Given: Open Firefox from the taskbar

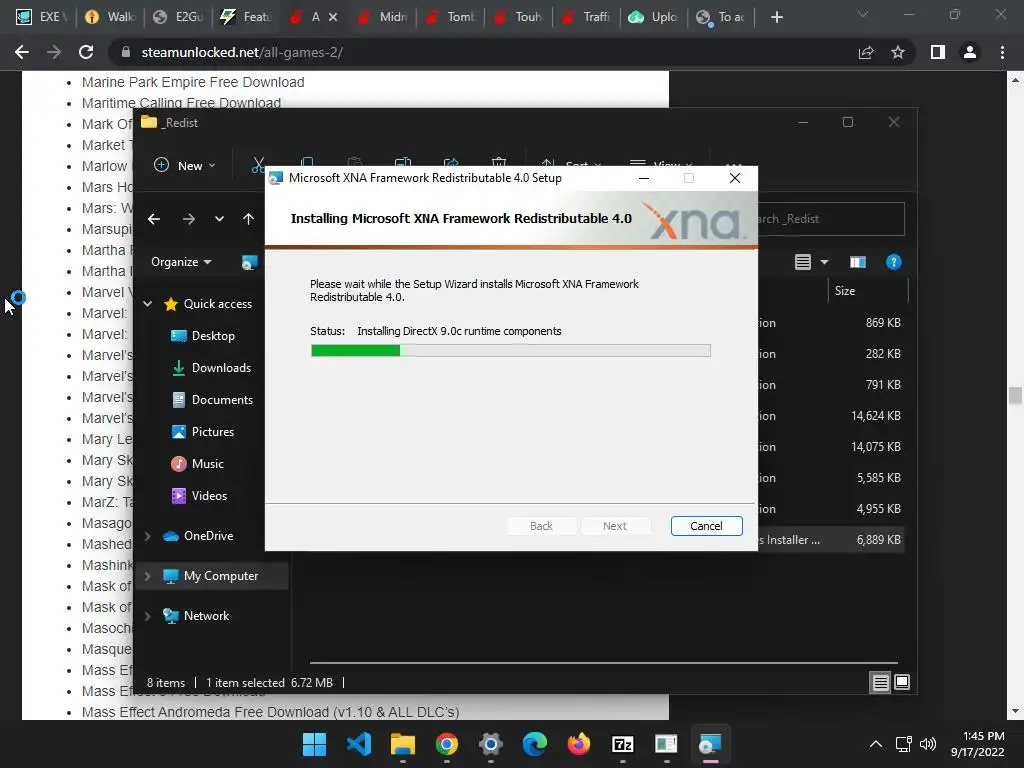Looking at the screenshot, I should tap(579, 744).
